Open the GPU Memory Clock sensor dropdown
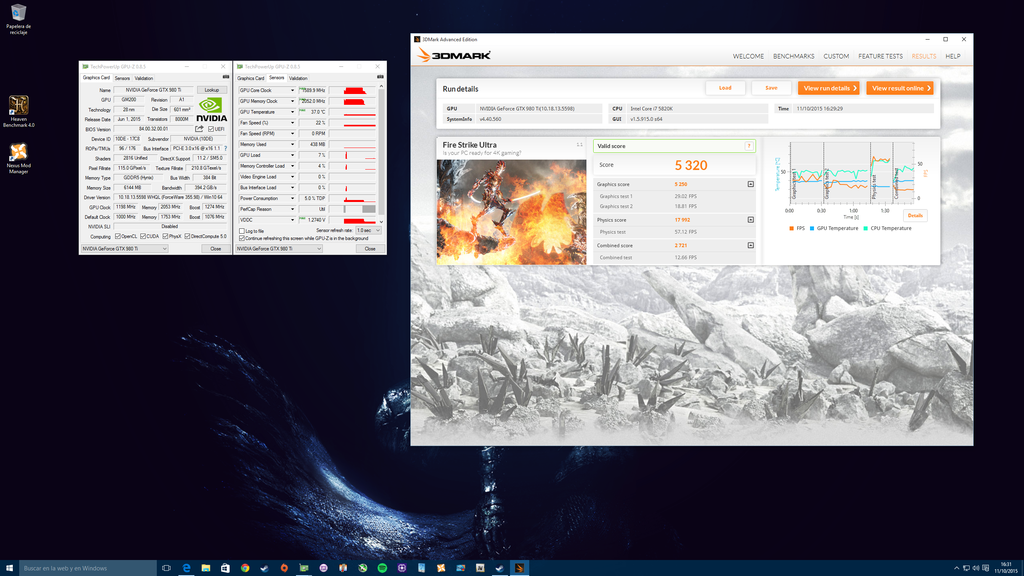 click(x=292, y=101)
